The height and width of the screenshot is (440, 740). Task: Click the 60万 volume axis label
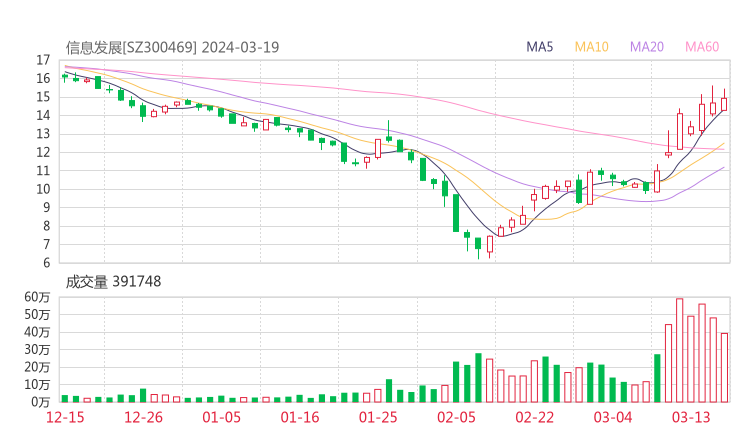[37, 297]
